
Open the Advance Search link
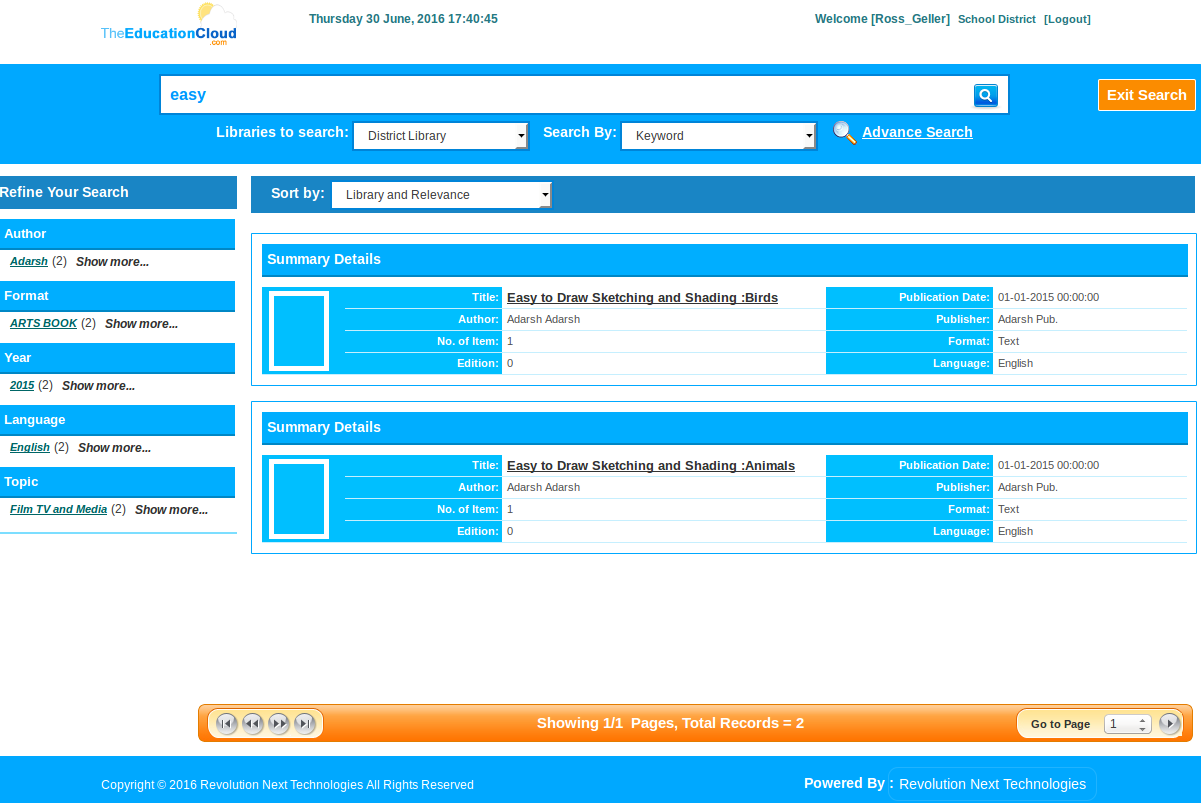point(917,132)
